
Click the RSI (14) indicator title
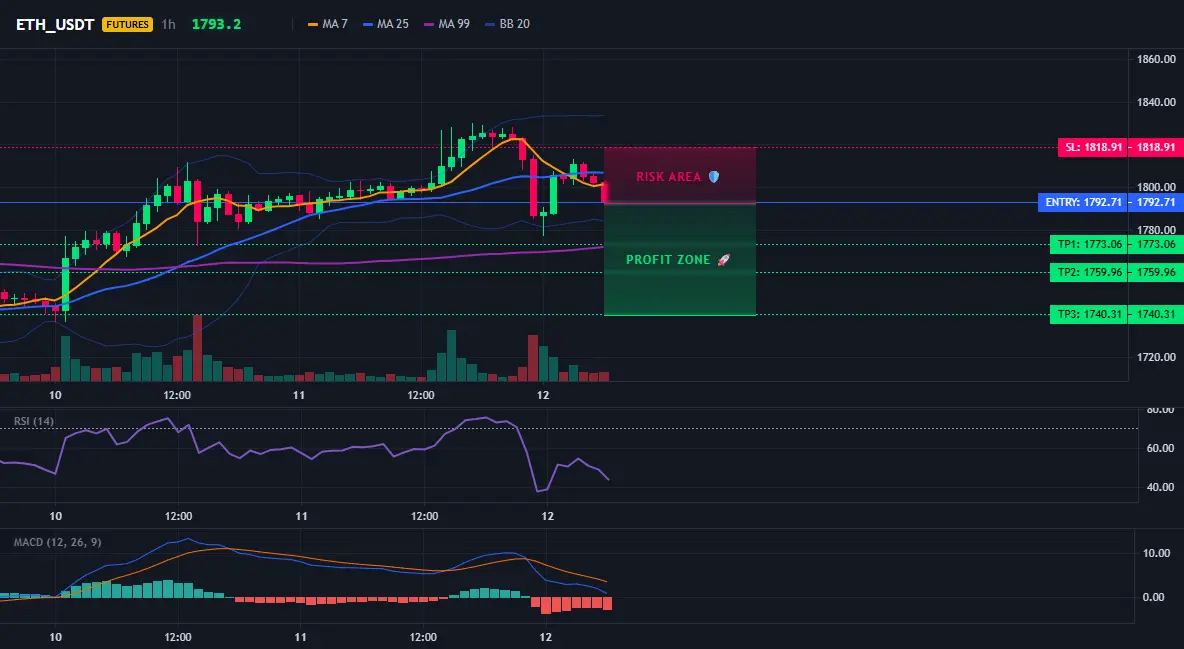[x=34, y=421]
